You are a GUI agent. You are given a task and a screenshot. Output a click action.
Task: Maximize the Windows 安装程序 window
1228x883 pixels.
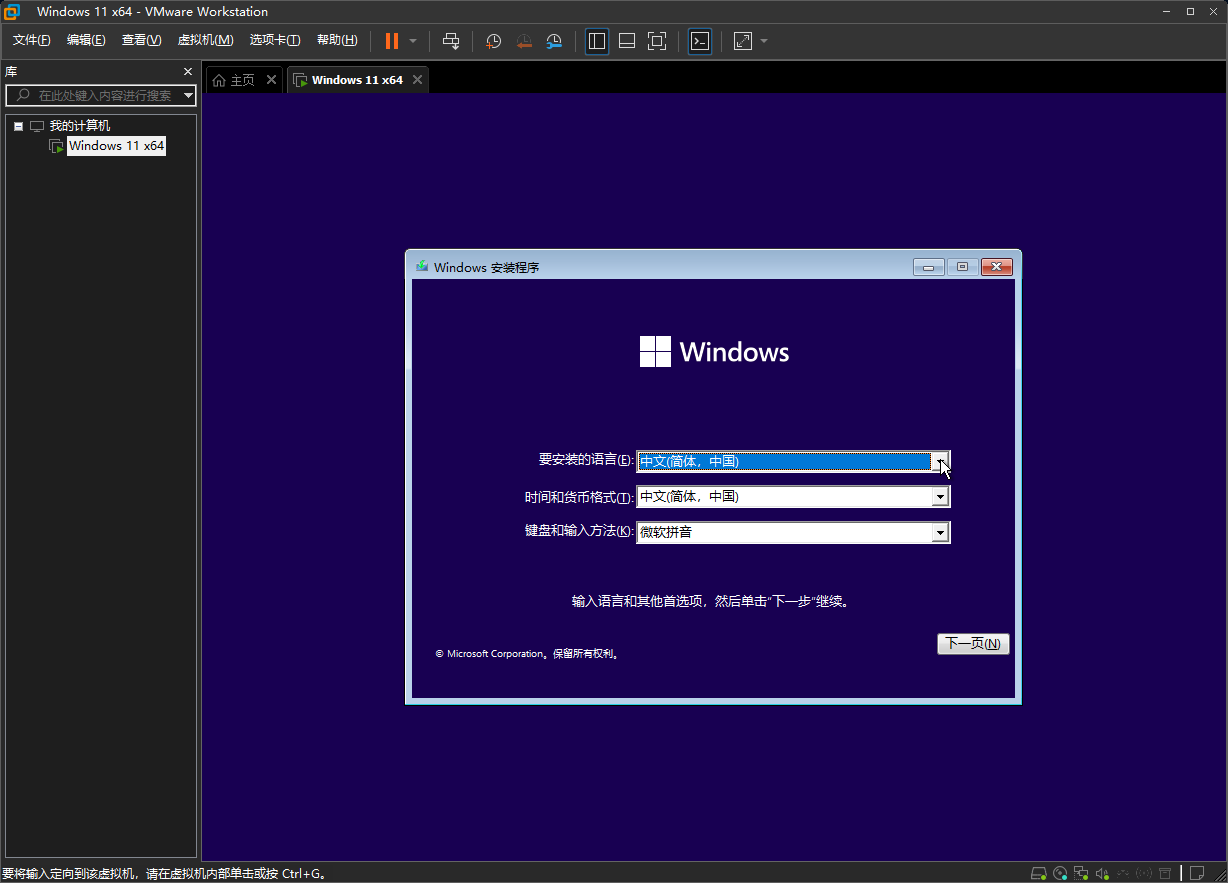coord(962,267)
